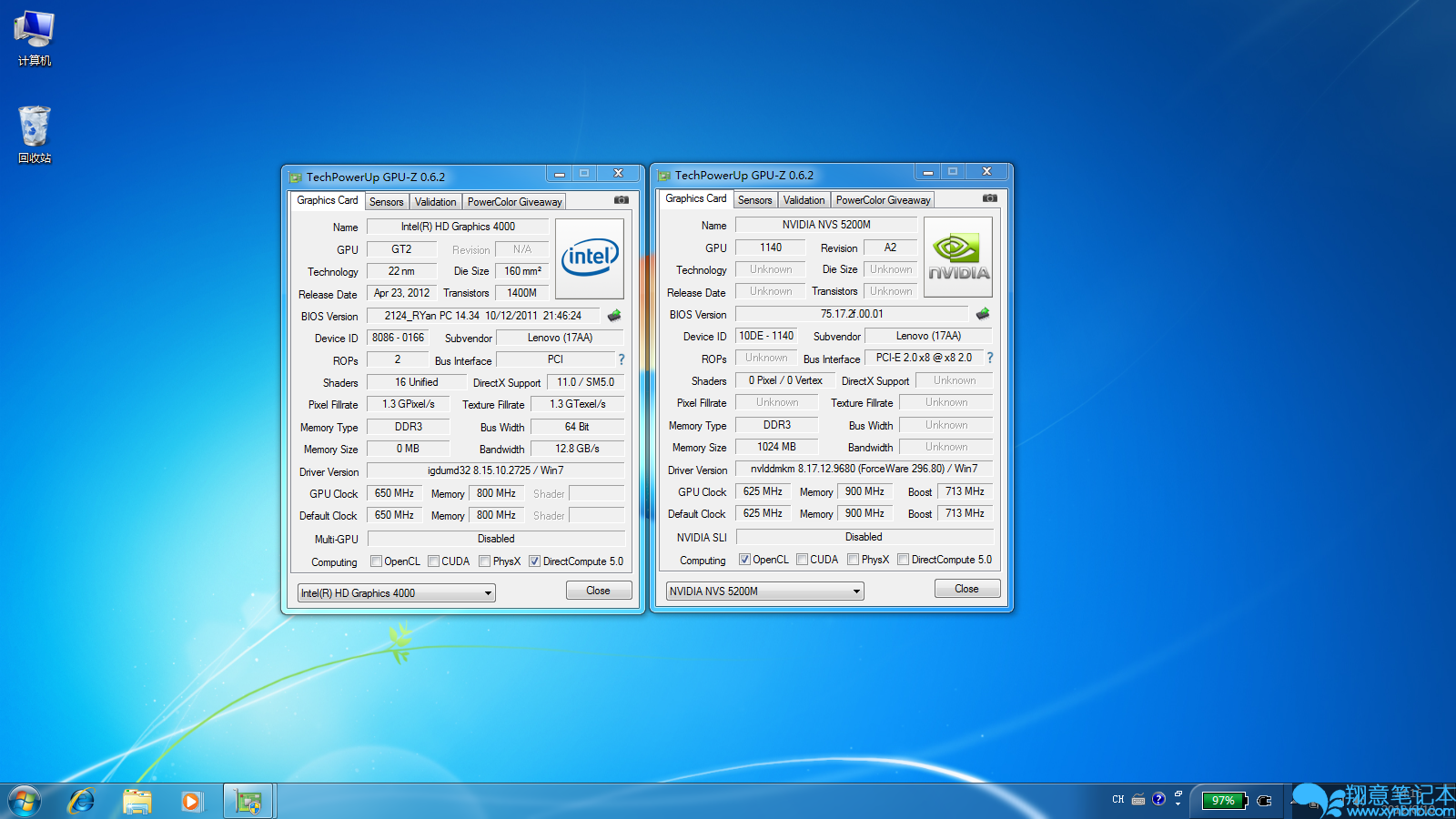Open Validation tab in Intel window
Viewport: 1456px width, 819px height.
coord(436,202)
